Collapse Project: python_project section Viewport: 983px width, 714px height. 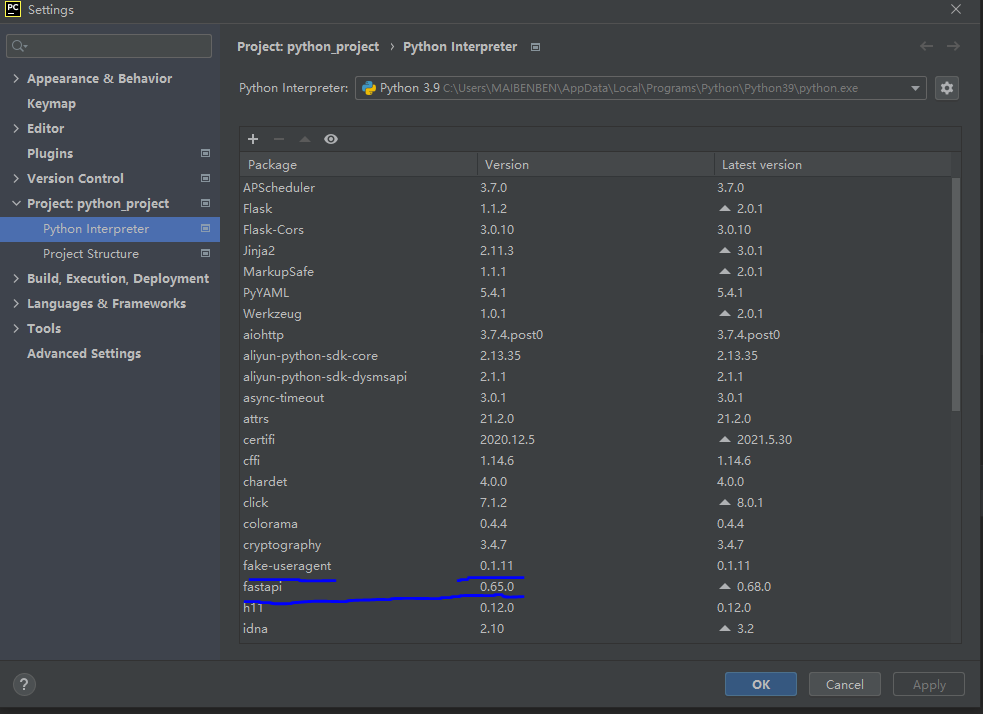[x=16, y=203]
